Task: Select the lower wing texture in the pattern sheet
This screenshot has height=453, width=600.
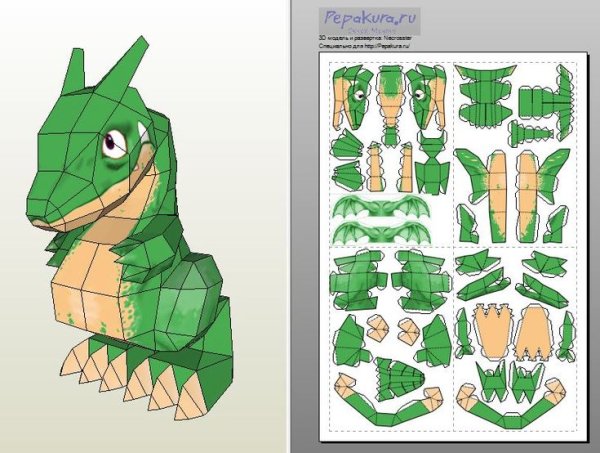Action: [382, 232]
